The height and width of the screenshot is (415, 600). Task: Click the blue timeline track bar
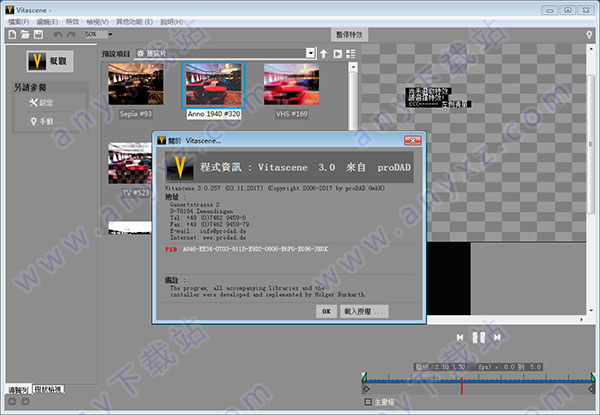point(478,381)
